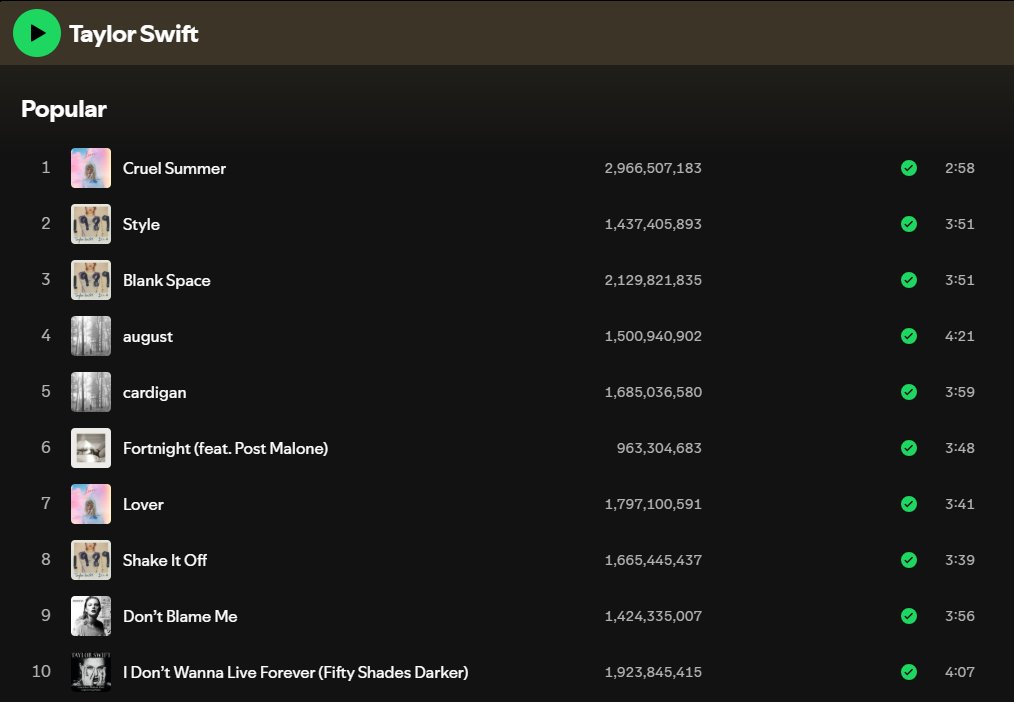
Task: Toggle saved checkmark for august
Action: point(909,336)
